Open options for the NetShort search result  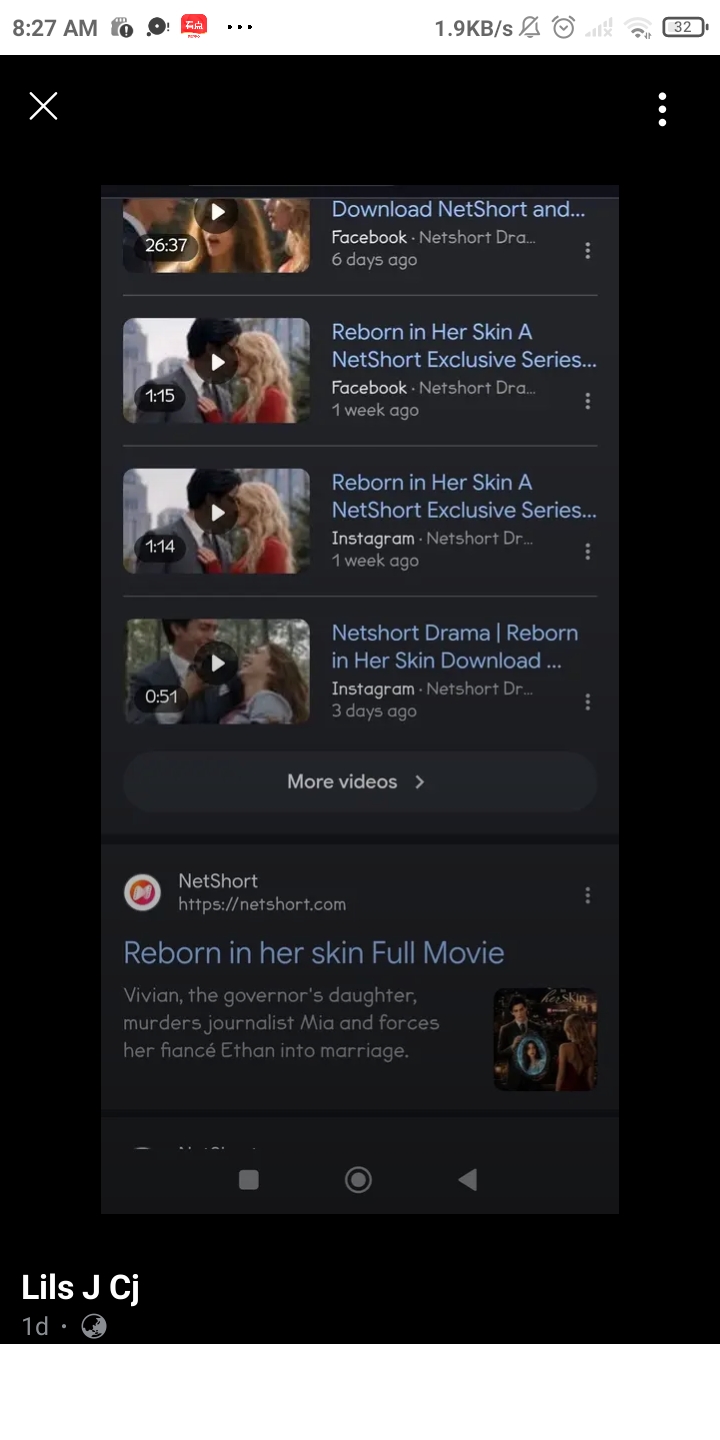587,895
